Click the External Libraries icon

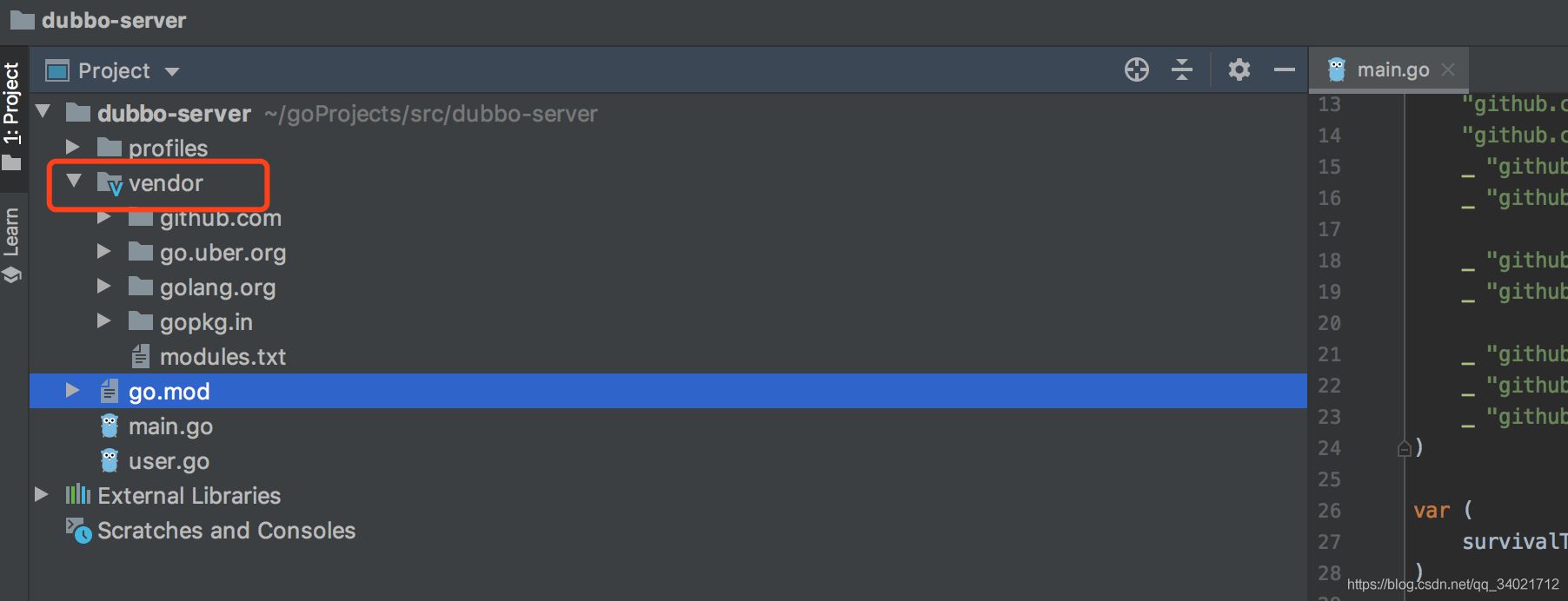(x=78, y=495)
